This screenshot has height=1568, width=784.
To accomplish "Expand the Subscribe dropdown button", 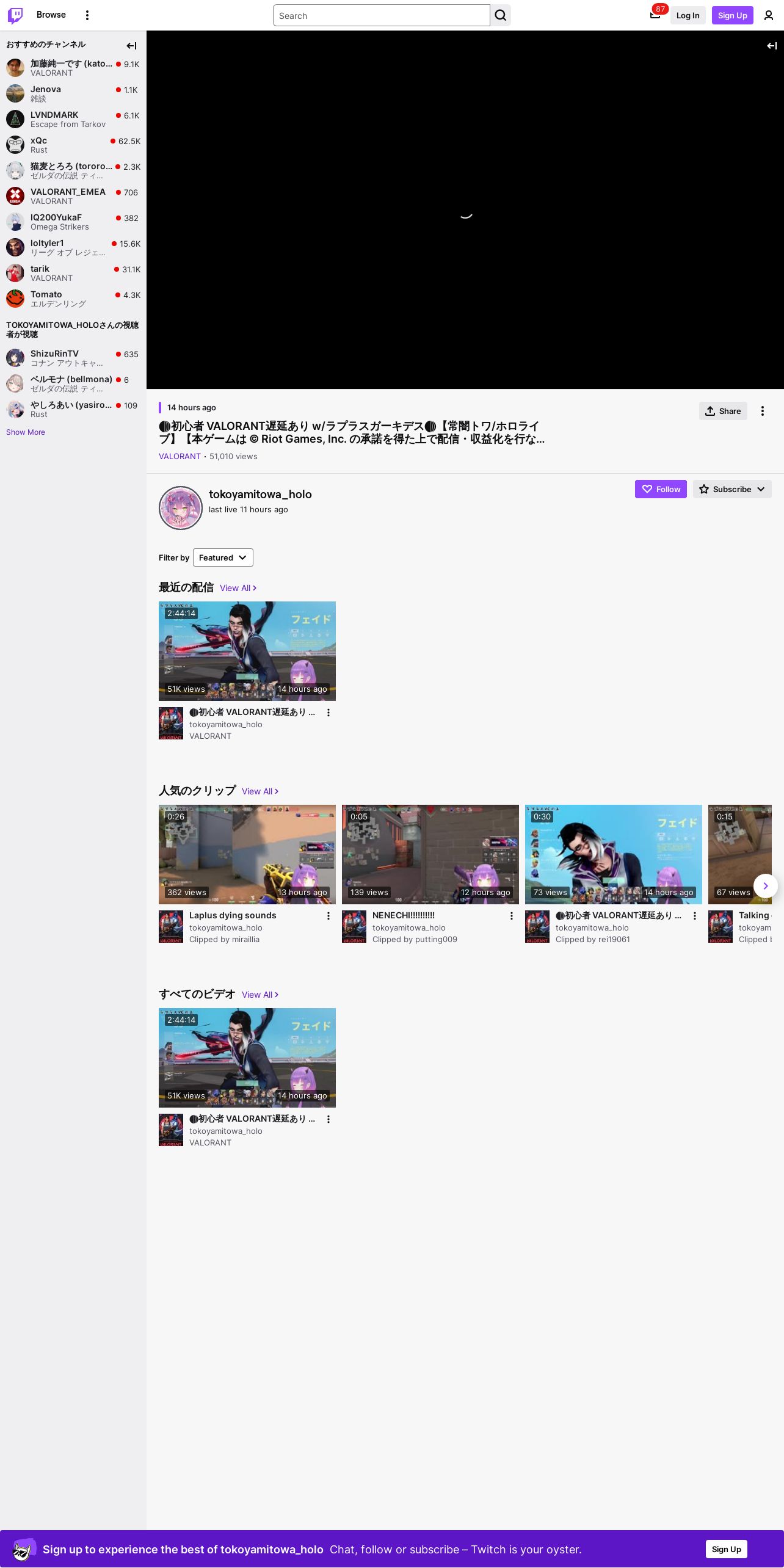I will (732, 489).
